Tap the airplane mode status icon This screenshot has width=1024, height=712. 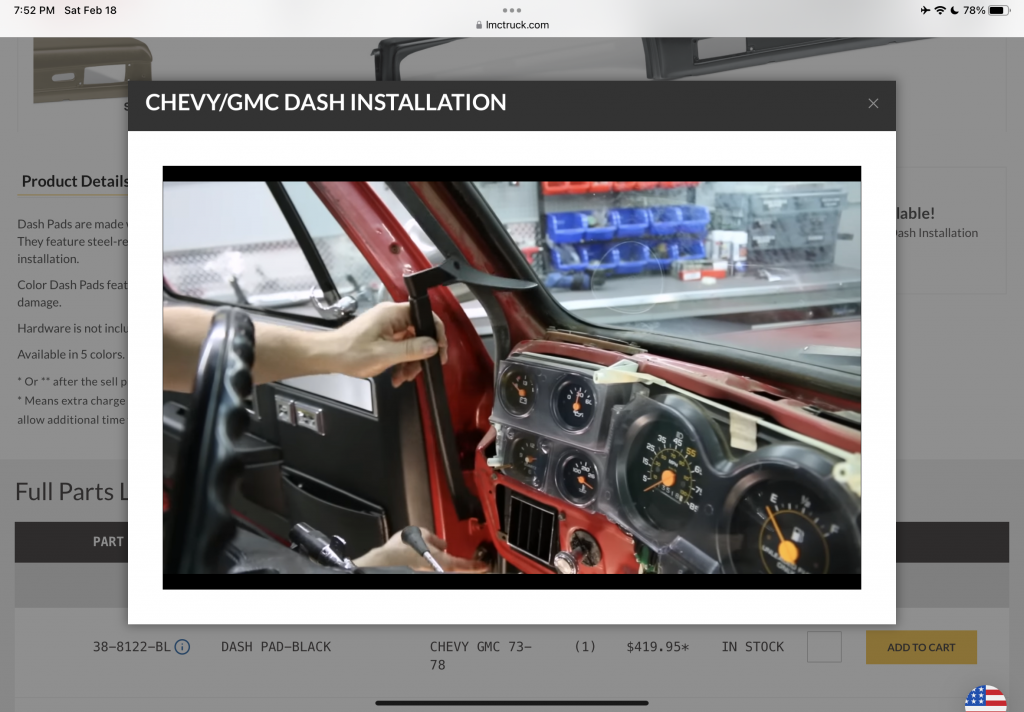925,10
